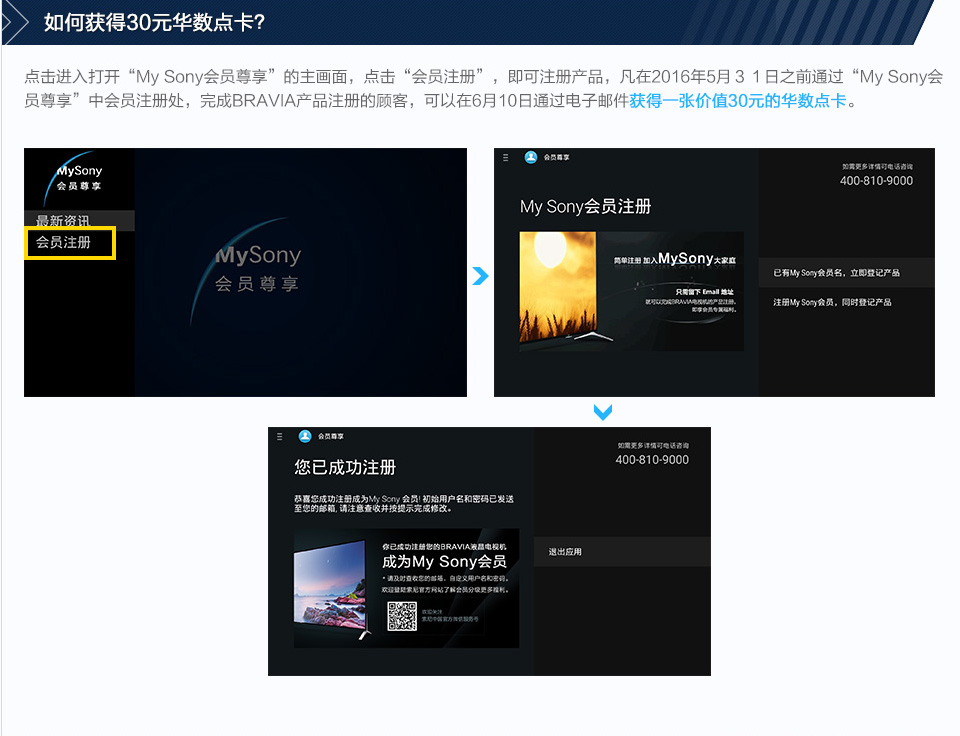Viewport: 960px width, 736px height.
Task: Click the user avatar icon on the My Sony会员注册 screen
Action: click(531, 157)
